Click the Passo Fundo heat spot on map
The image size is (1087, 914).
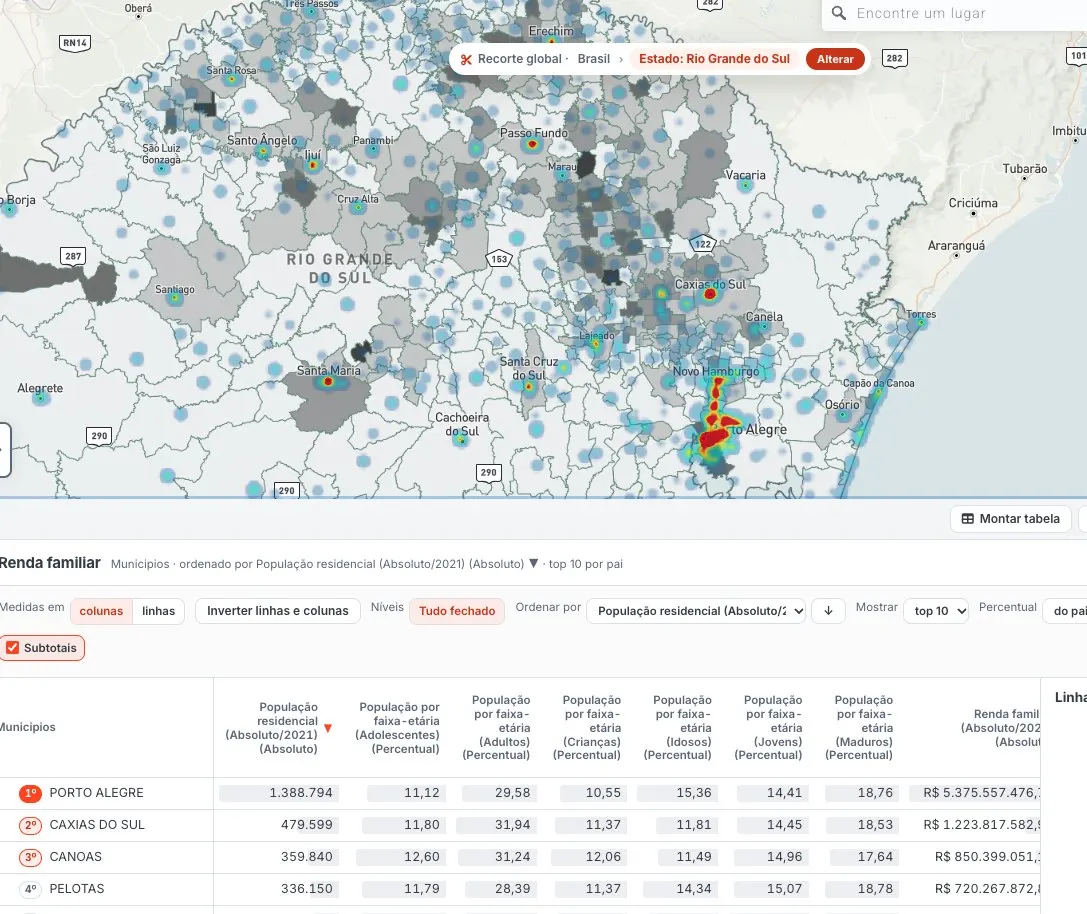[532, 144]
